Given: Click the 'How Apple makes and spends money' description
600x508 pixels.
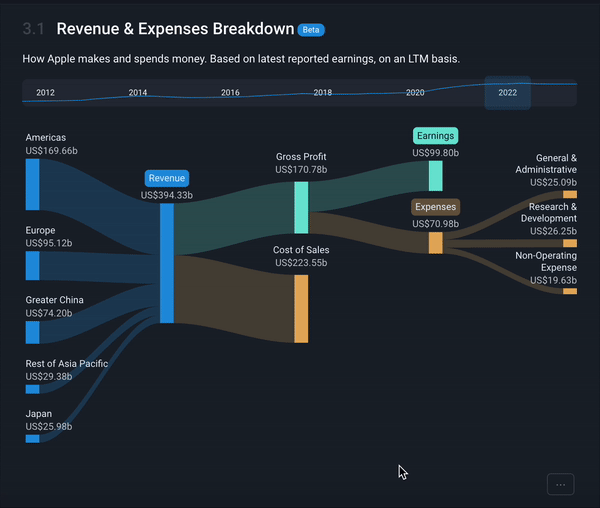Looking at the screenshot, I should (x=241, y=59).
